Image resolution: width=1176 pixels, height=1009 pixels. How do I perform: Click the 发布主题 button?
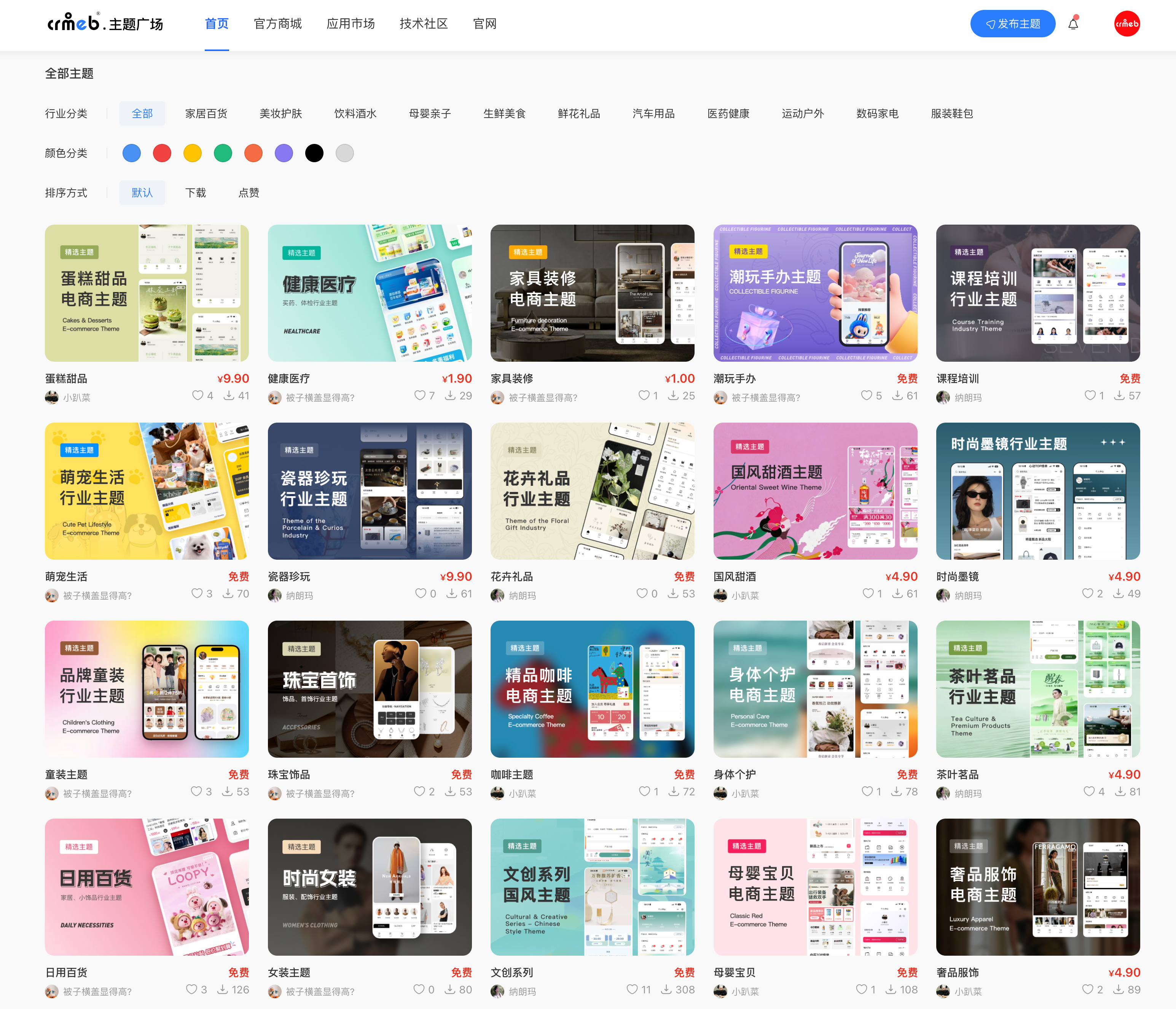pyautogui.click(x=1013, y=24)
